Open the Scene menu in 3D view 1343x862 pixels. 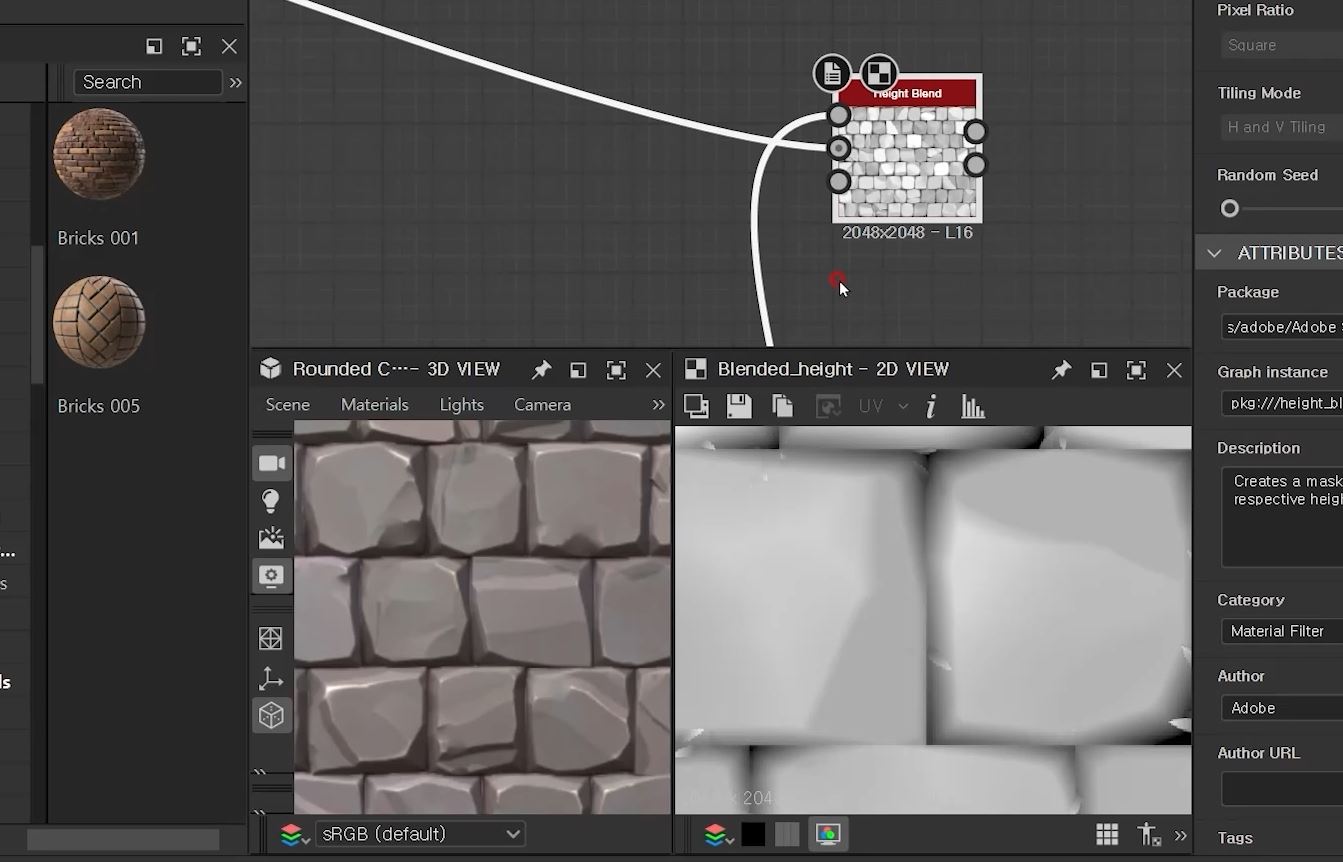[x=288, y=405]
